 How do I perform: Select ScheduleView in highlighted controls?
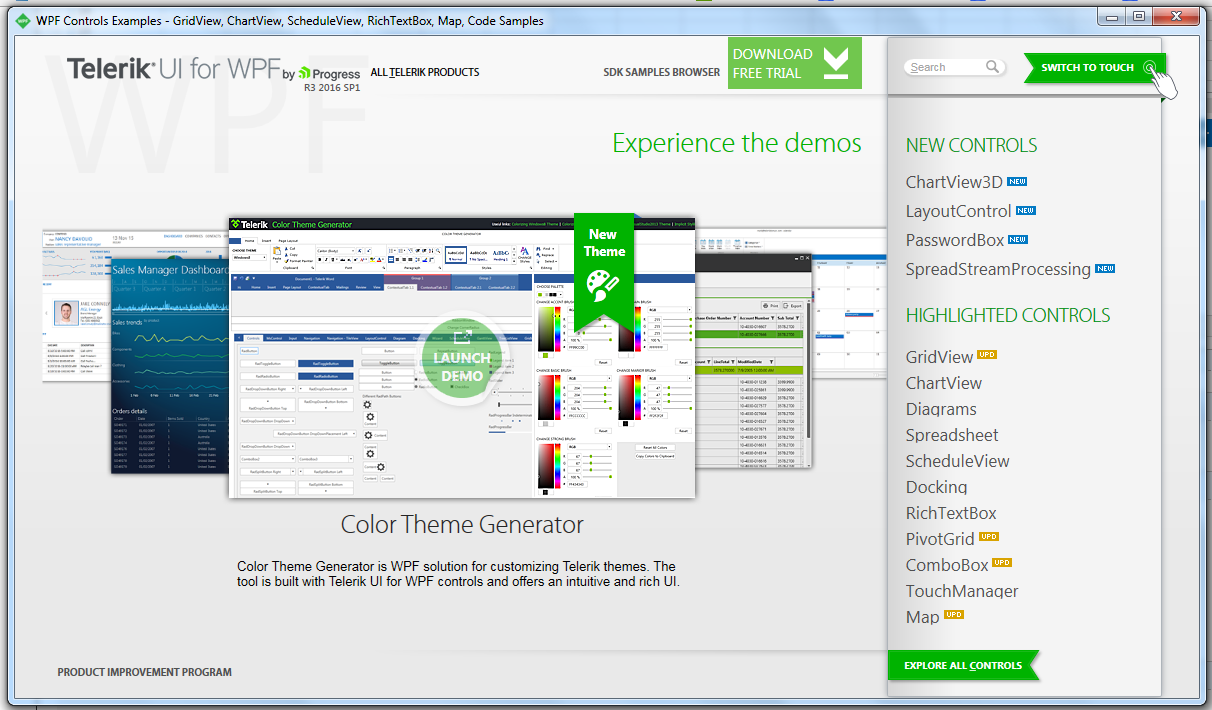[958, 461]
